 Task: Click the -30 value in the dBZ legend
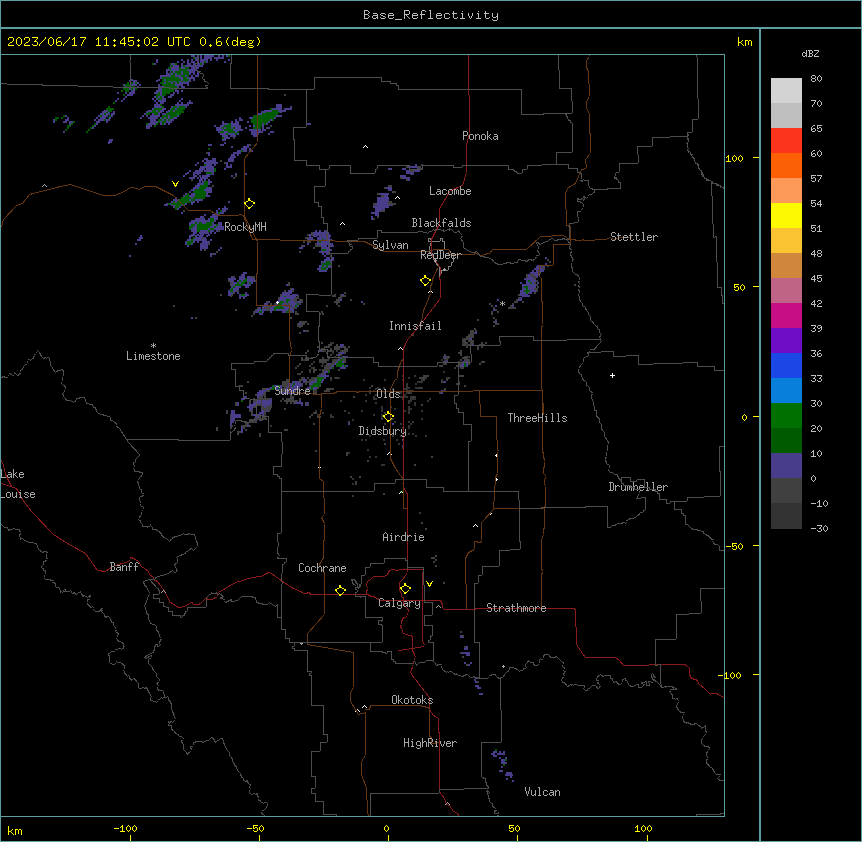coord(819,529)
